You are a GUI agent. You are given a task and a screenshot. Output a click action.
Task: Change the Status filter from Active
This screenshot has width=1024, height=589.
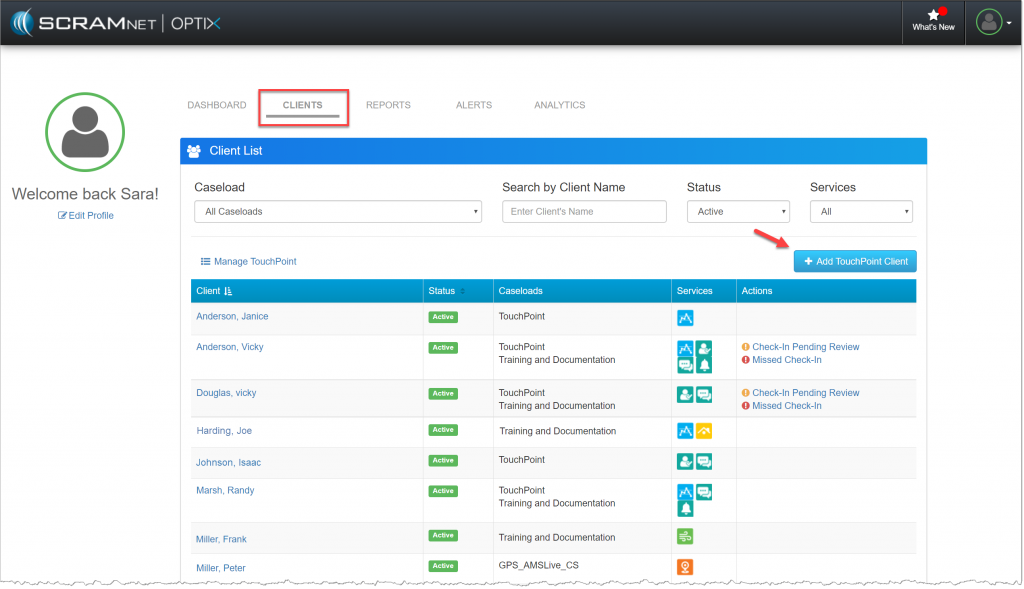738,211
